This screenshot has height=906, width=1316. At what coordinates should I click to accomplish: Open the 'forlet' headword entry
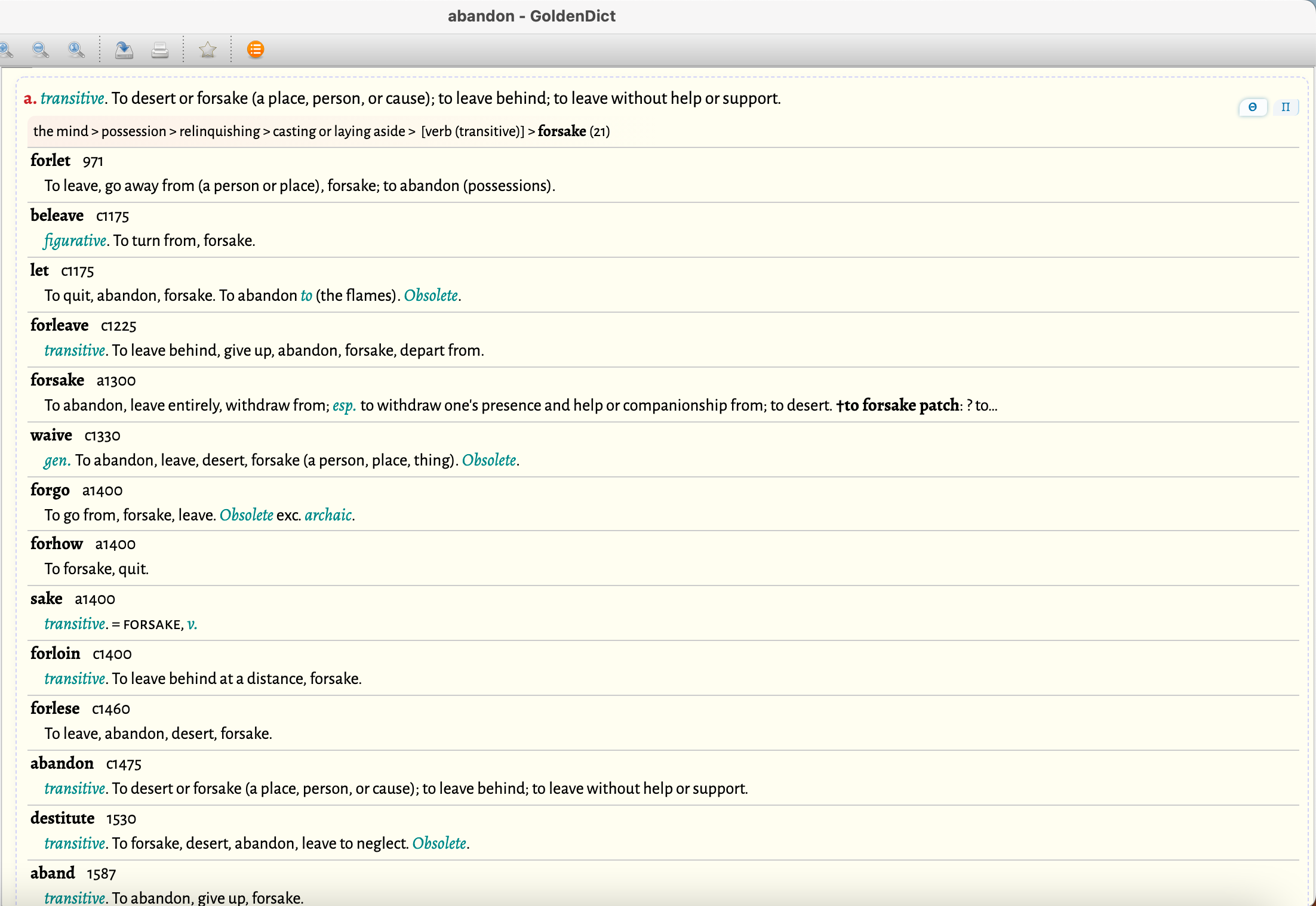coord(50,161)
